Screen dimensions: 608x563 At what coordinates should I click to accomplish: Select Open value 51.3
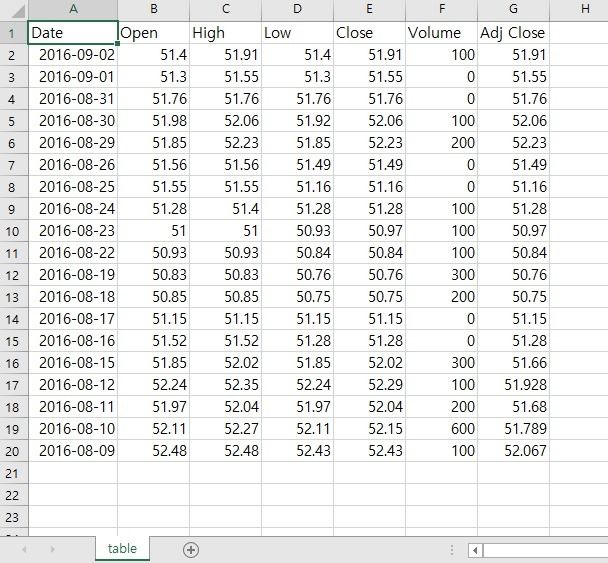coord(154,77)
